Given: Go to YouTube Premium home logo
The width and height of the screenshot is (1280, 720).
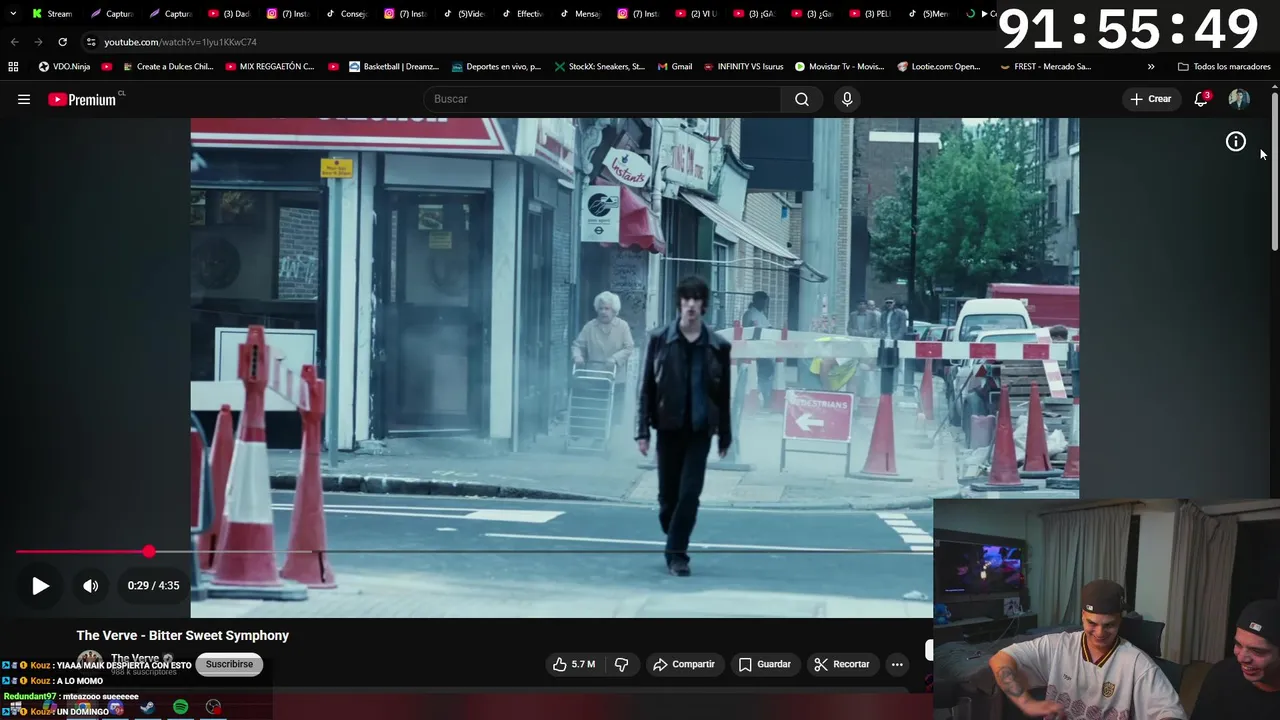Looking at the screenshot, I should pos(84,99).
